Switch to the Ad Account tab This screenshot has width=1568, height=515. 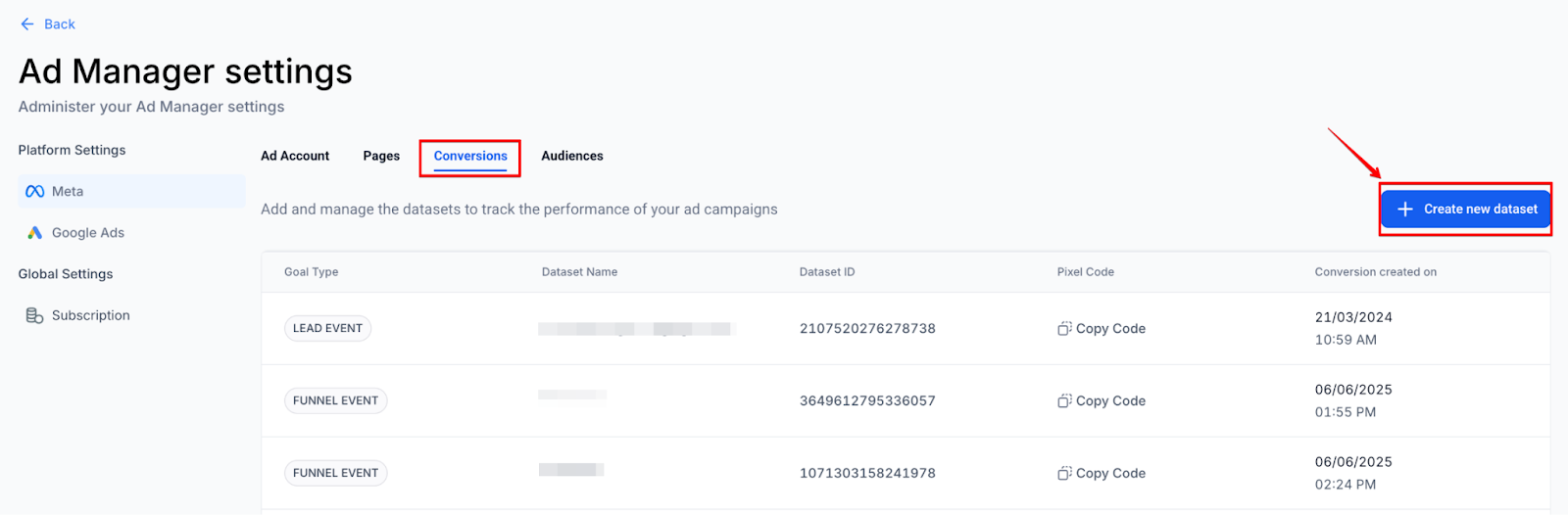point(295,157)
